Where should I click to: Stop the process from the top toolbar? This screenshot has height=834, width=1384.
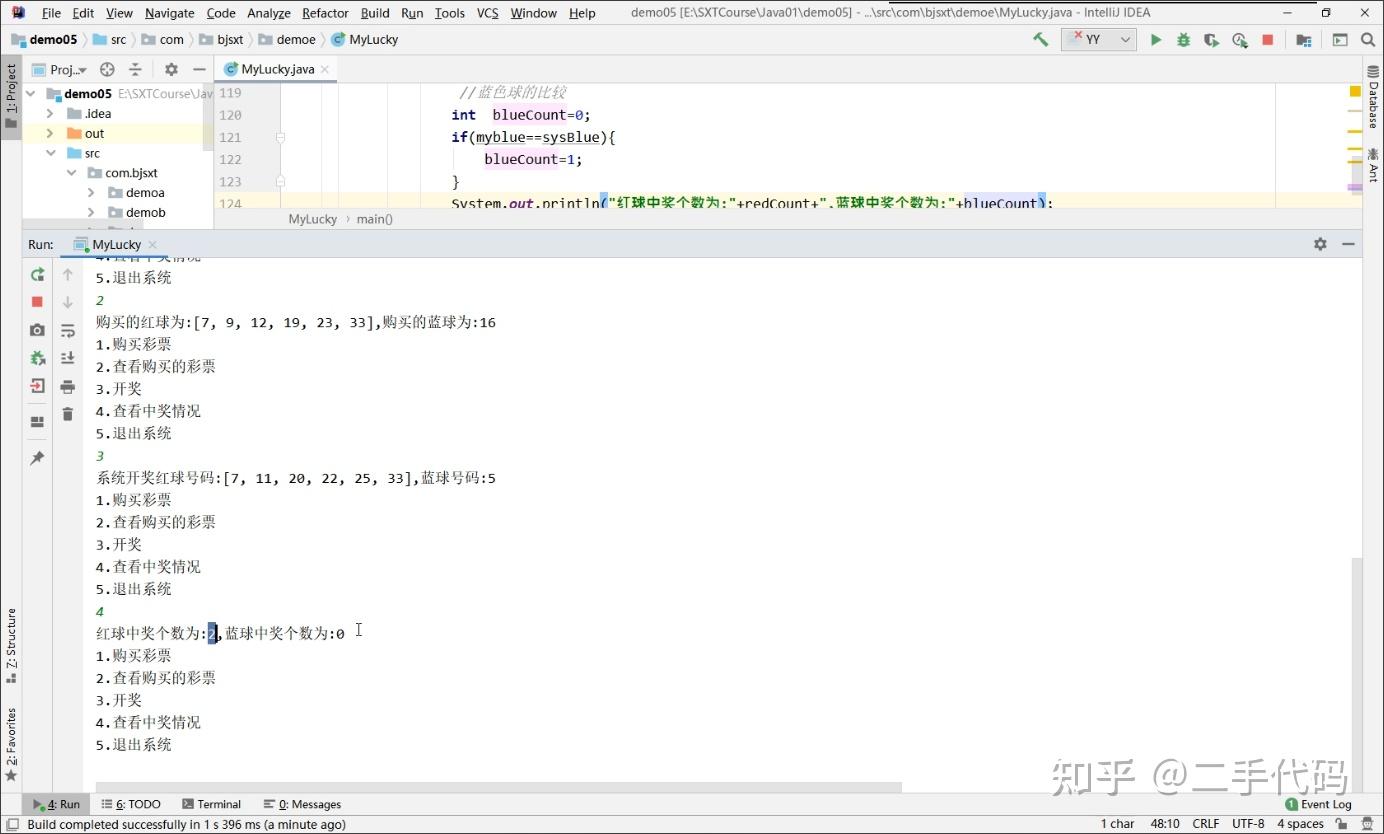pos(1268,40)
